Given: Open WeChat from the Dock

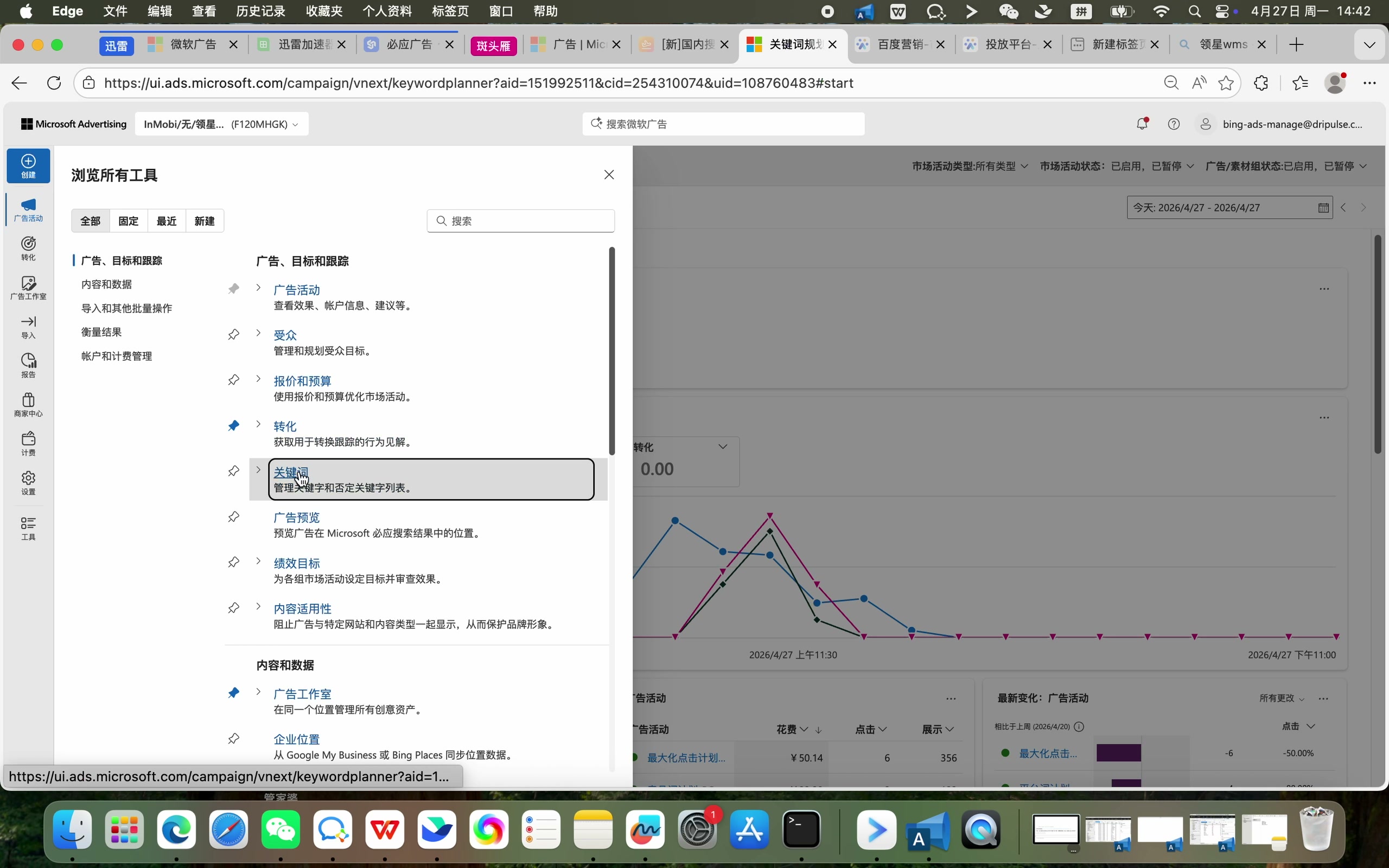Looking at the screenshot, I should coord(281,830).
